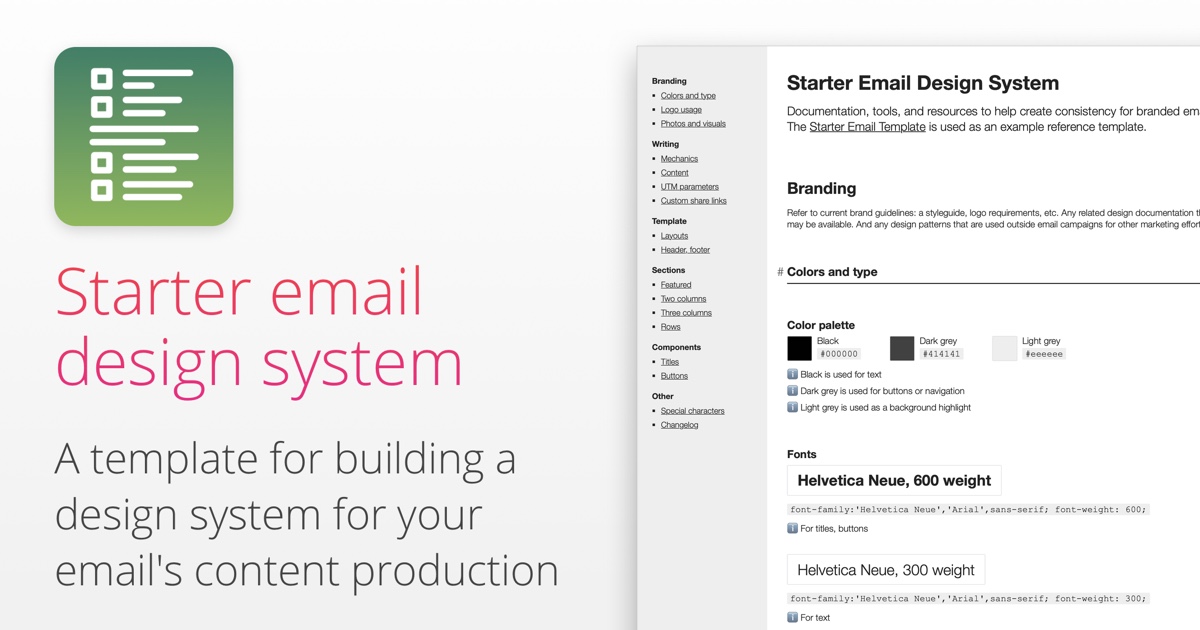Click "Buttons" under Components
Image resolution: width=1200 pixels, height=630 pixels.
[x=674, y=375]
